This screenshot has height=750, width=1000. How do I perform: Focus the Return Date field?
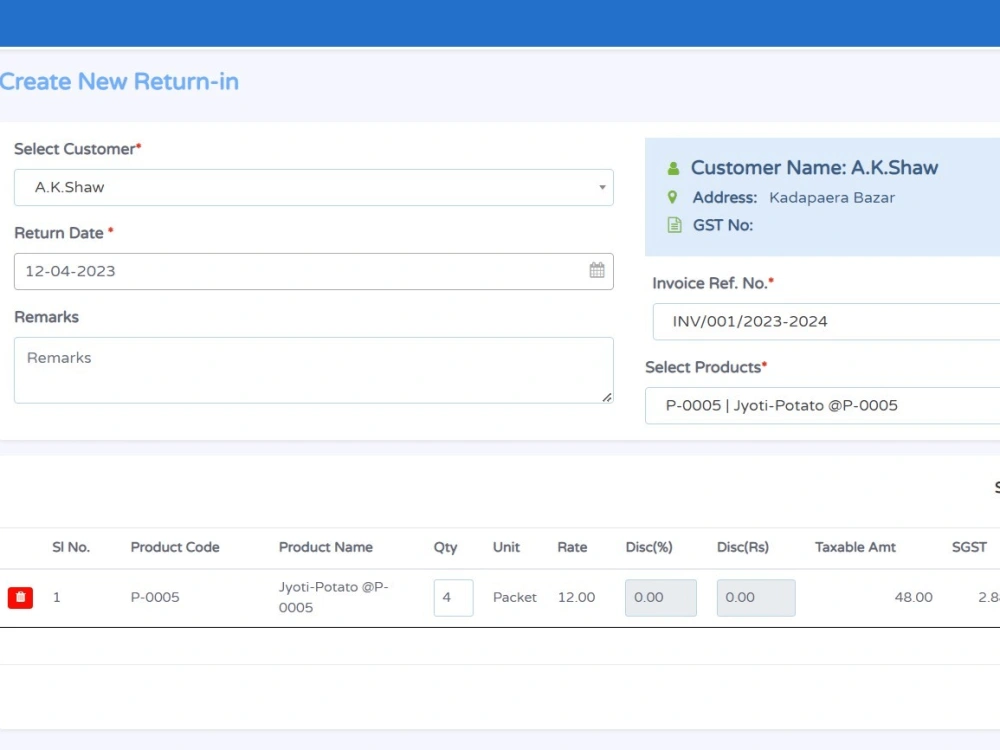(x=314, y=272)
